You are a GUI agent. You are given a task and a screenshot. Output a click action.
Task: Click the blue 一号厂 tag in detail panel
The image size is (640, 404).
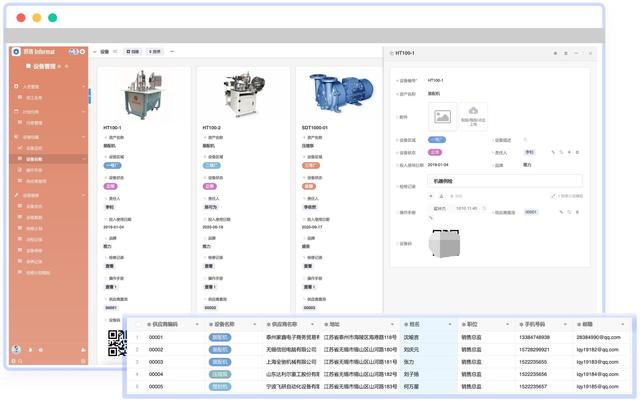click(437, 140)
